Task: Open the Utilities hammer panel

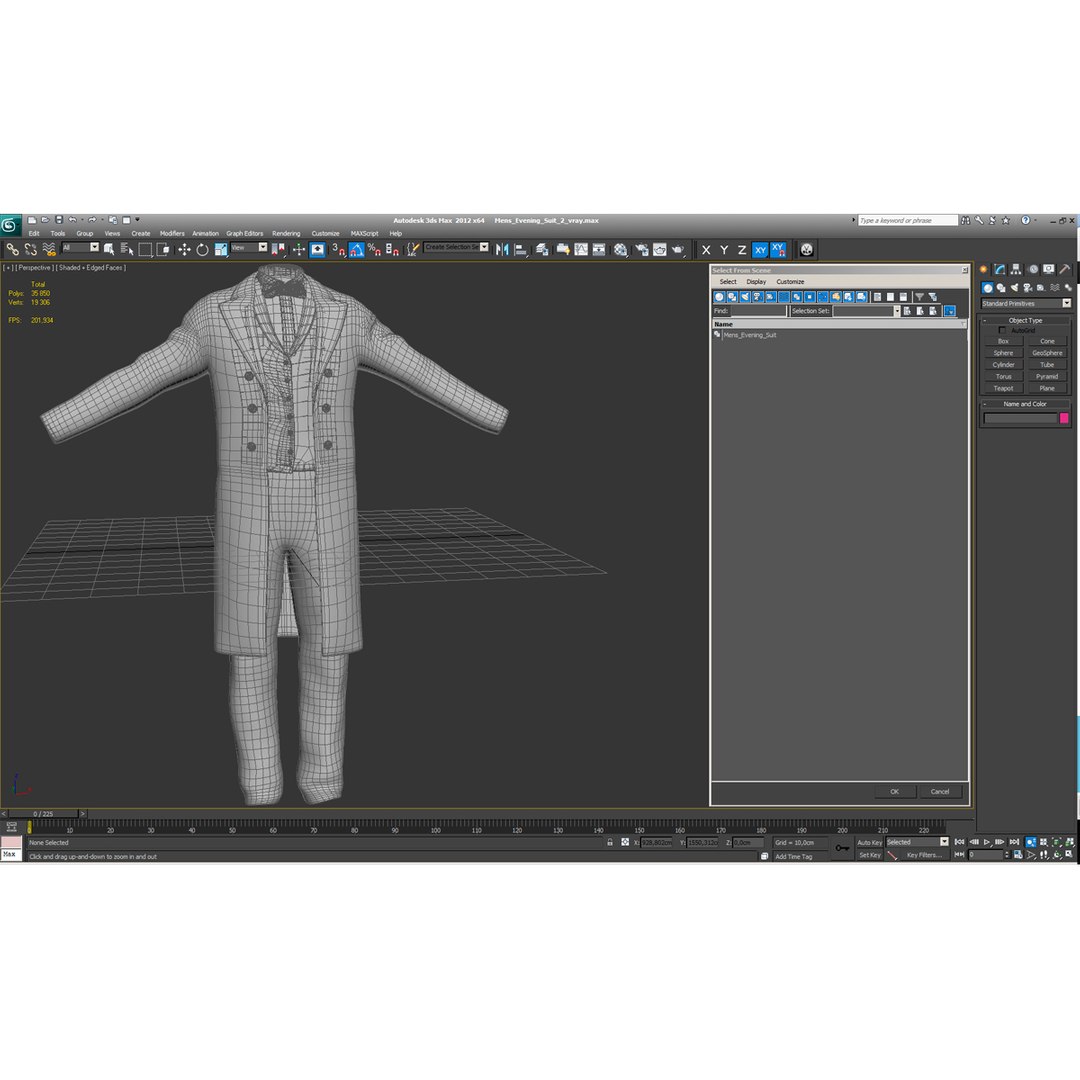Action: point(1064,269)
